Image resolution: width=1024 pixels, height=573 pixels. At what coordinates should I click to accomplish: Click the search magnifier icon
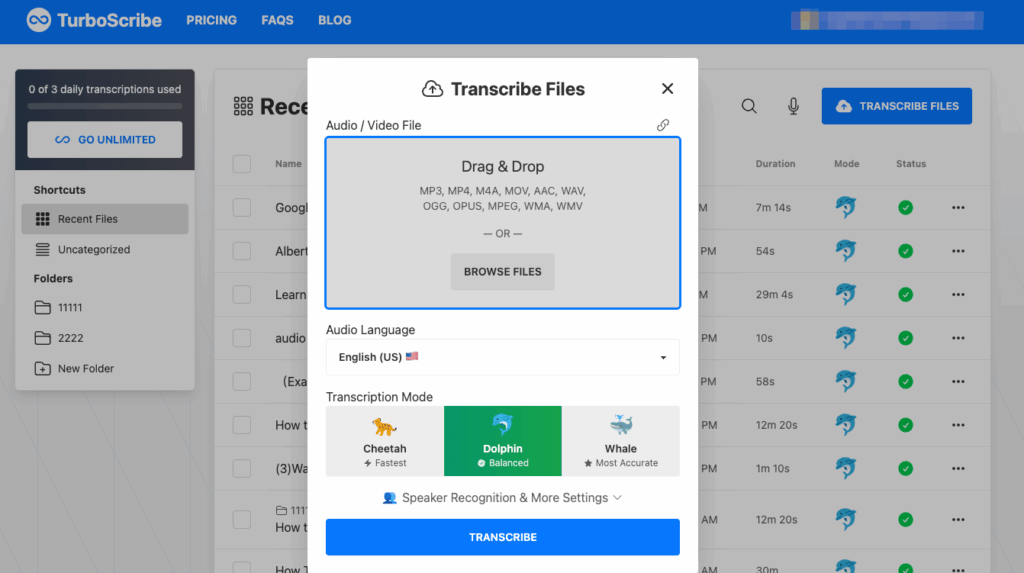click(749, 106)
